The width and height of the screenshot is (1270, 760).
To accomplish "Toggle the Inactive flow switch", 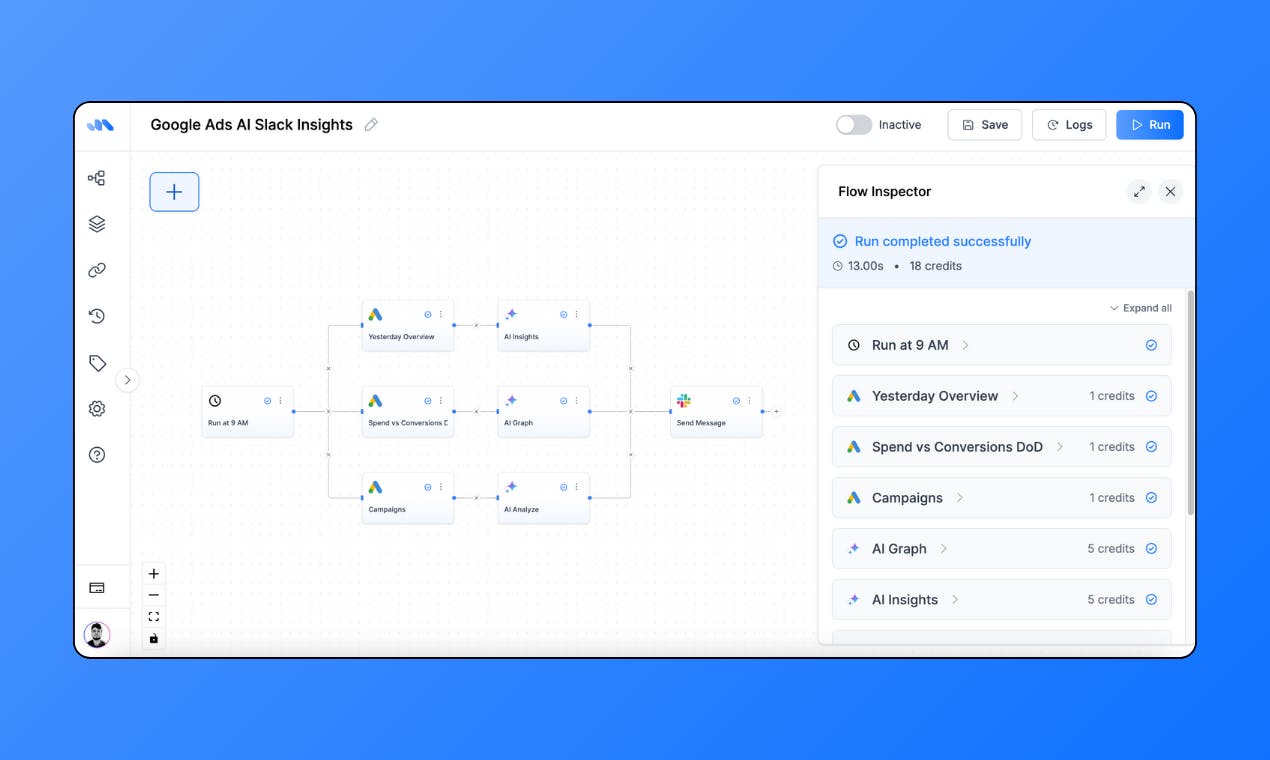I will (x=854, y=125).
